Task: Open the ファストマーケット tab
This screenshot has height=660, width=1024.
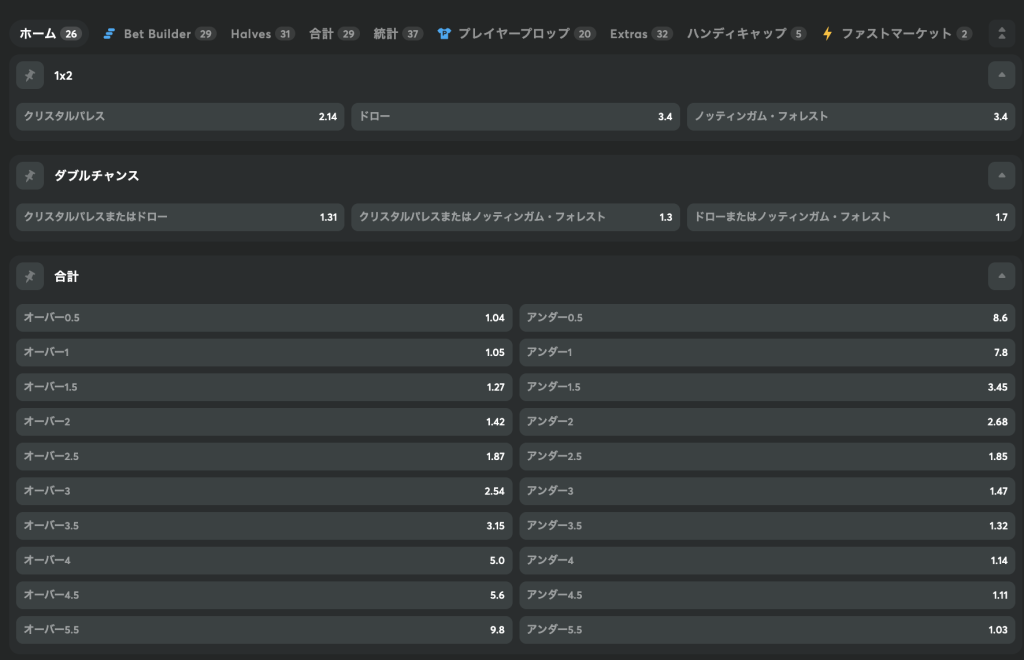Action: tap(897, 34)
